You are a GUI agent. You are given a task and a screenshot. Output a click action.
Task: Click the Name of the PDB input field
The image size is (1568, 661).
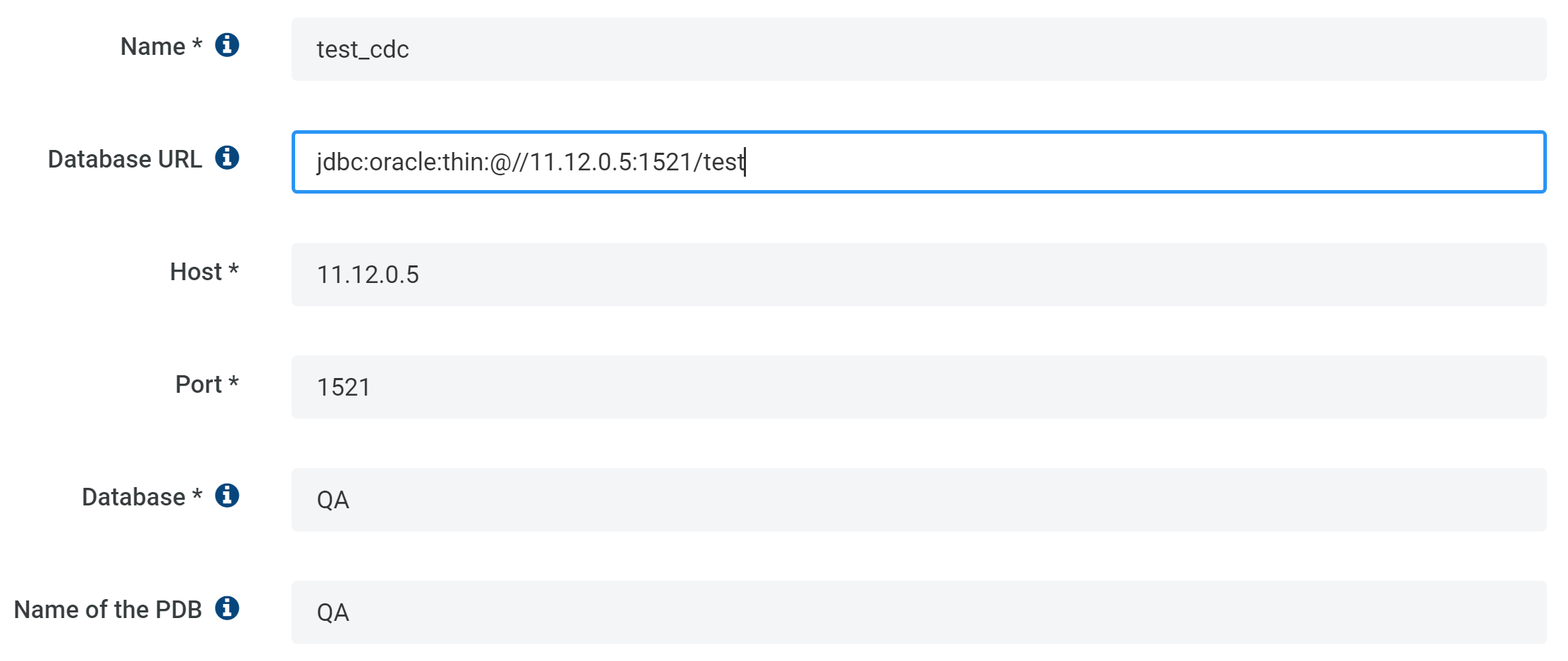point(919,612)
